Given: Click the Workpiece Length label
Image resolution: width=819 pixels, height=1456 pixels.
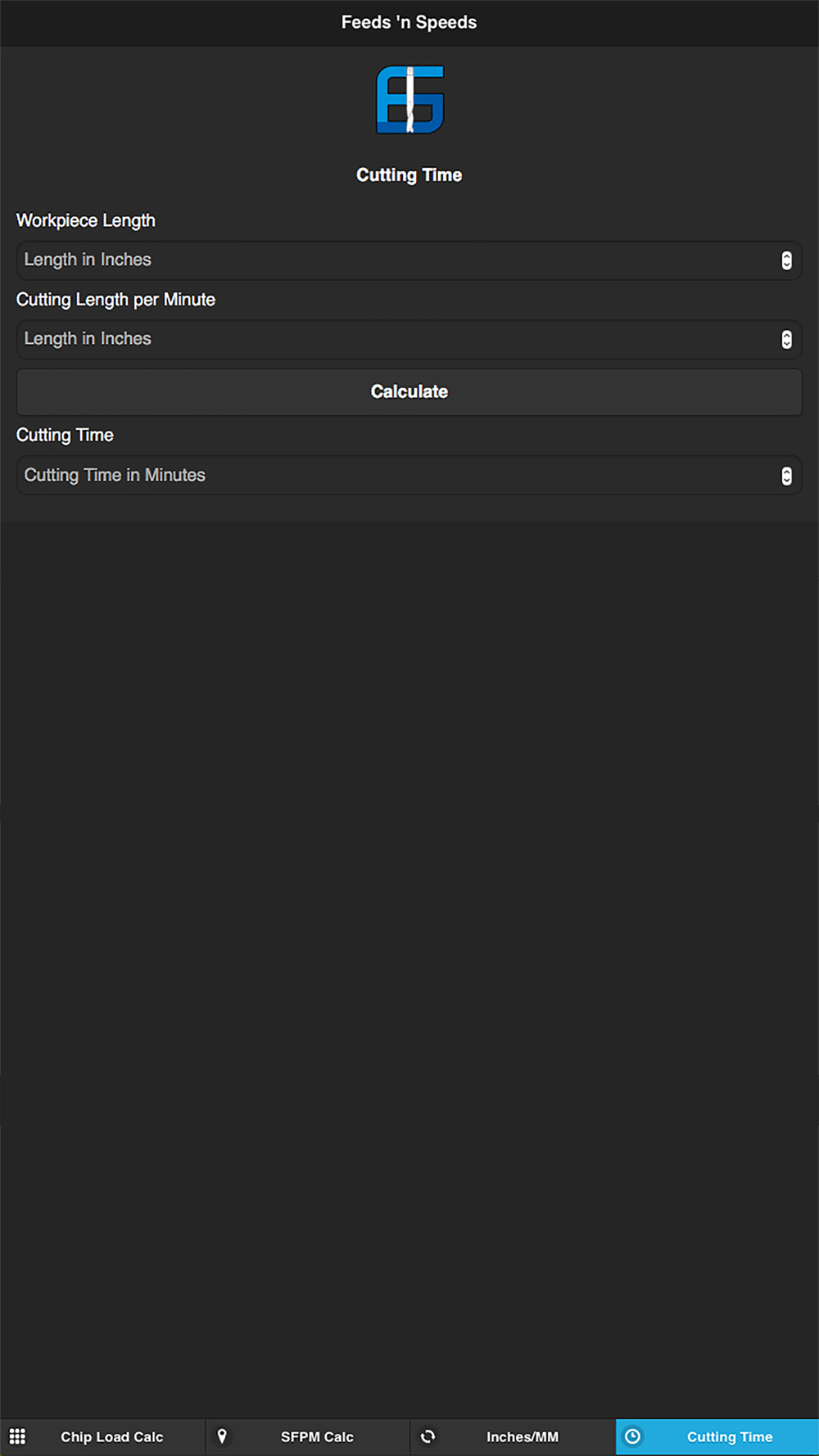Looking at the screenshot, I should (x=86, y=220).
